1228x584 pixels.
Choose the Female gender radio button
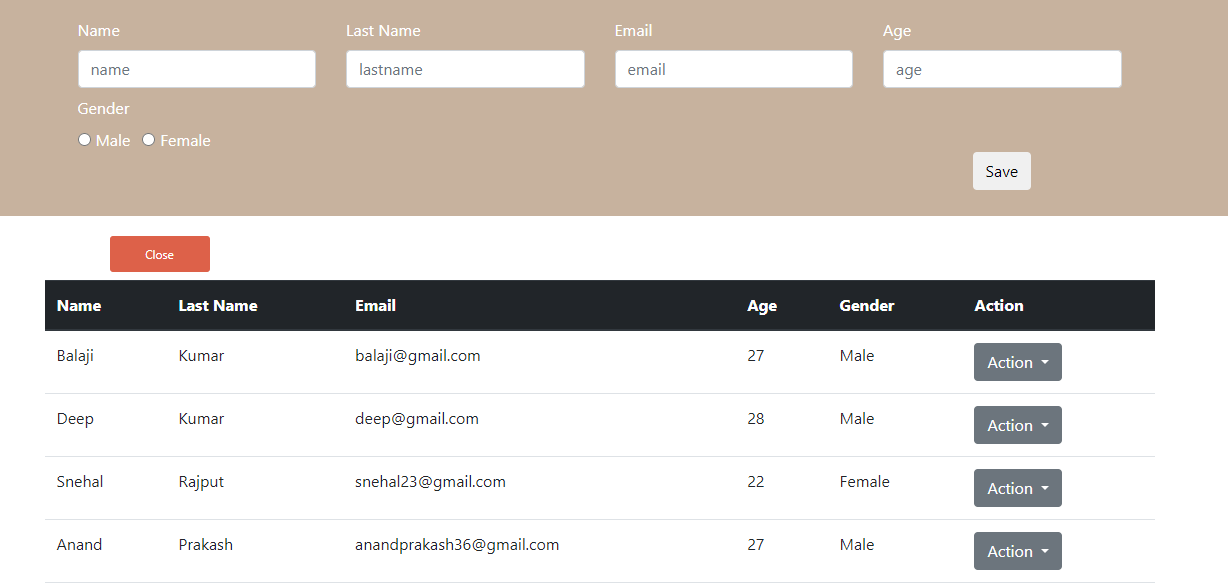point(149,140)
